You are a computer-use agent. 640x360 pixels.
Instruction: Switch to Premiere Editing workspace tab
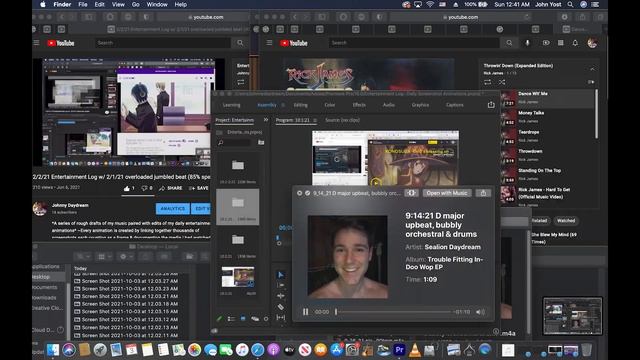click(300, 105)
